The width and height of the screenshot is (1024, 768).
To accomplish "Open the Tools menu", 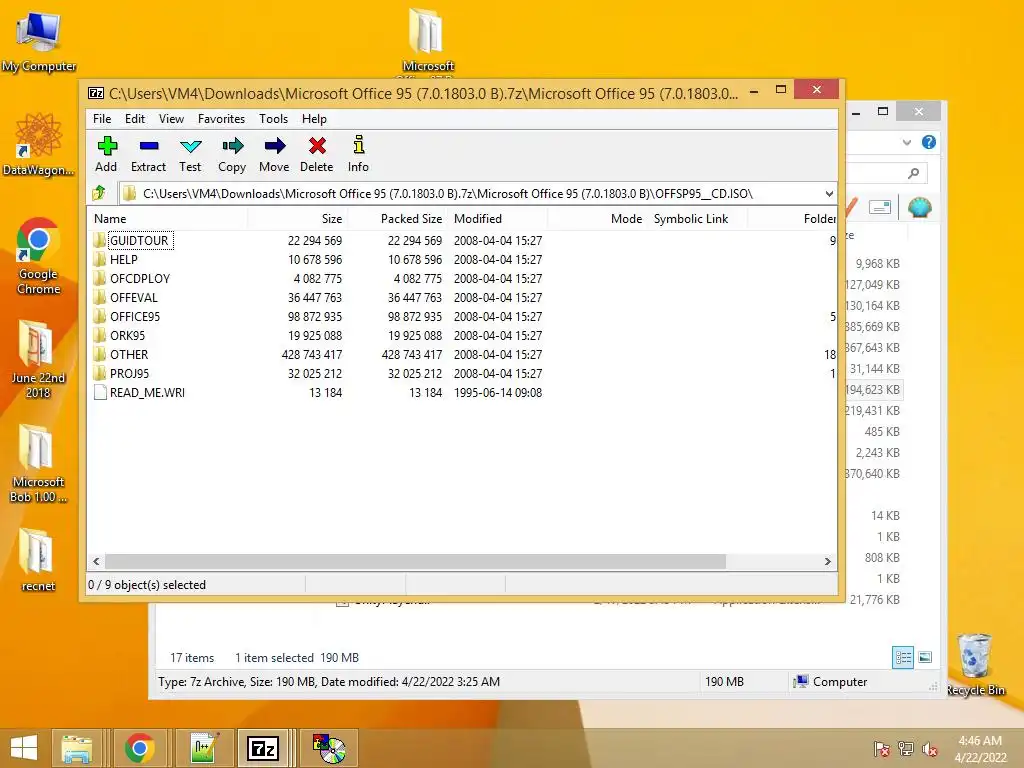I will tap(273, 119).
